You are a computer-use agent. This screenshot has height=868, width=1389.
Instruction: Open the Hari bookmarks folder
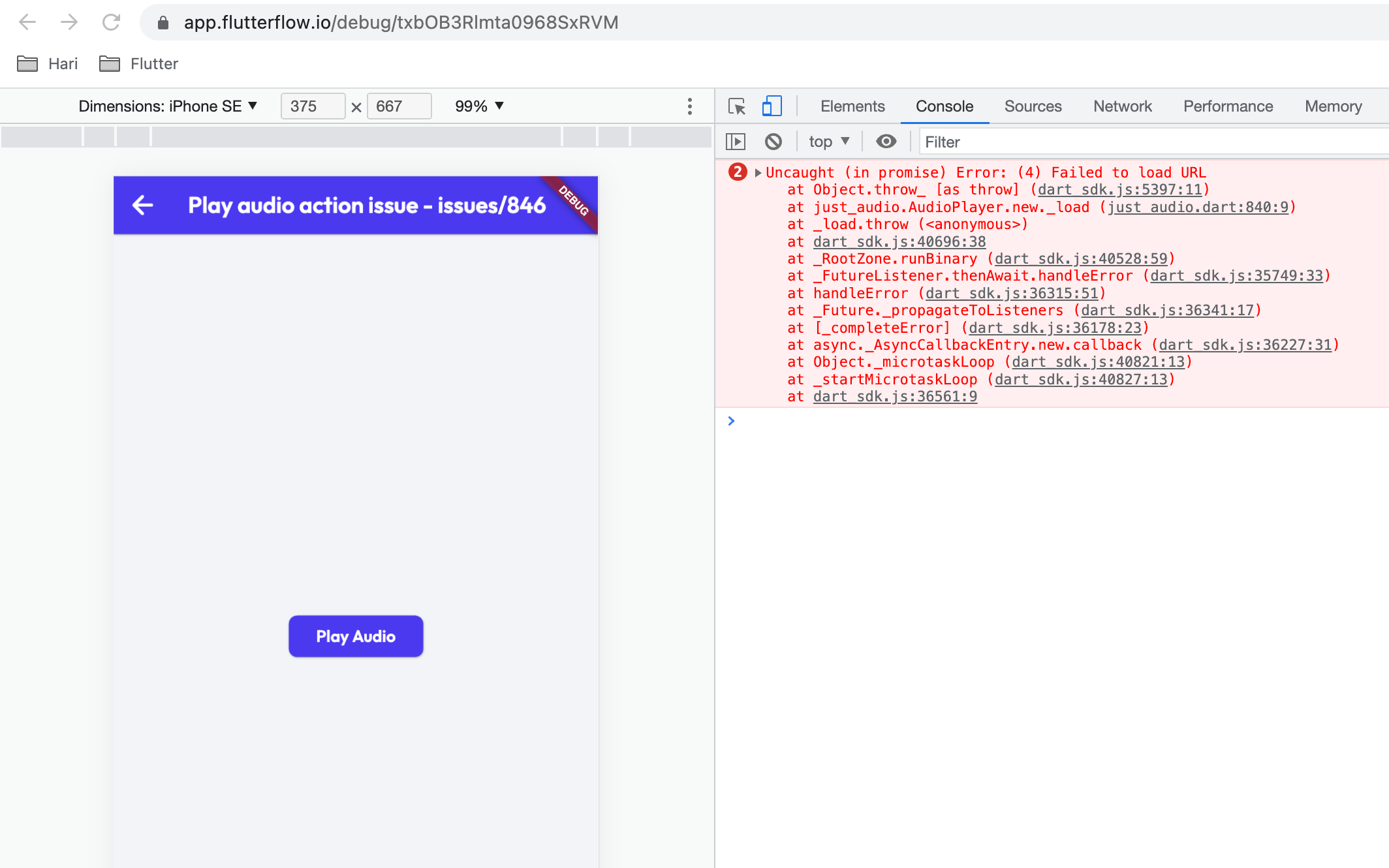(47, 63)
